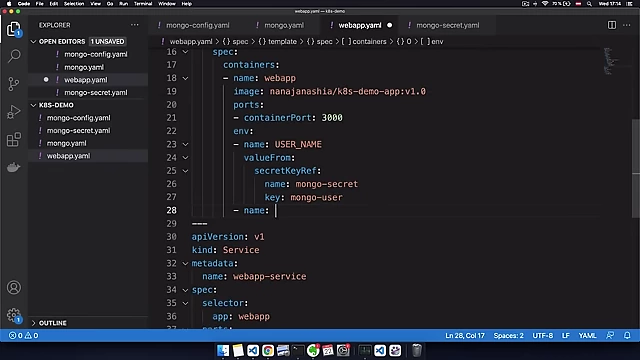The height and width of the screenshot is (360, 640).
Task: Open Calendar from the dock
Action: 328,350
